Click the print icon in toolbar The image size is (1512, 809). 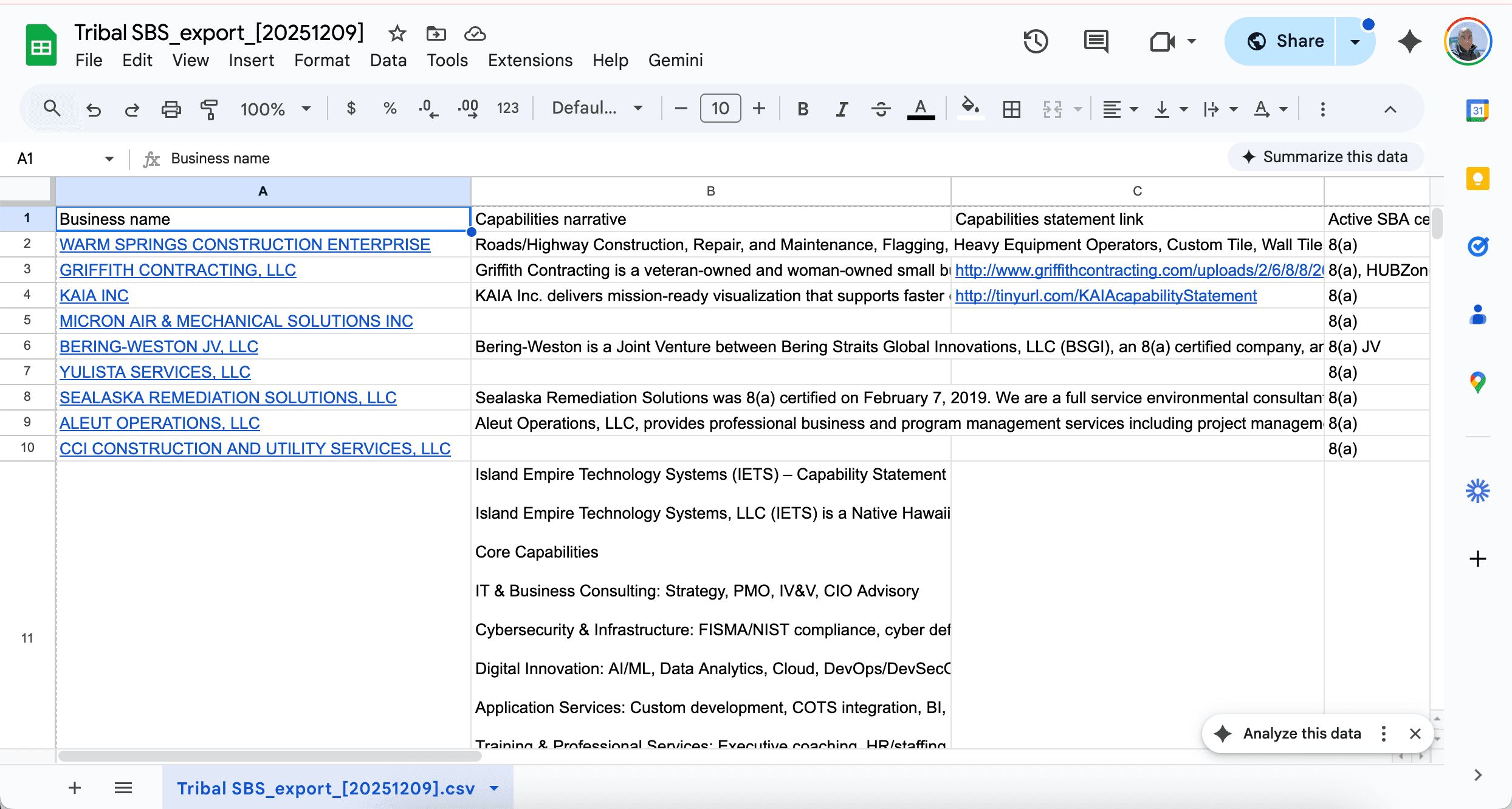click(171, 109)
